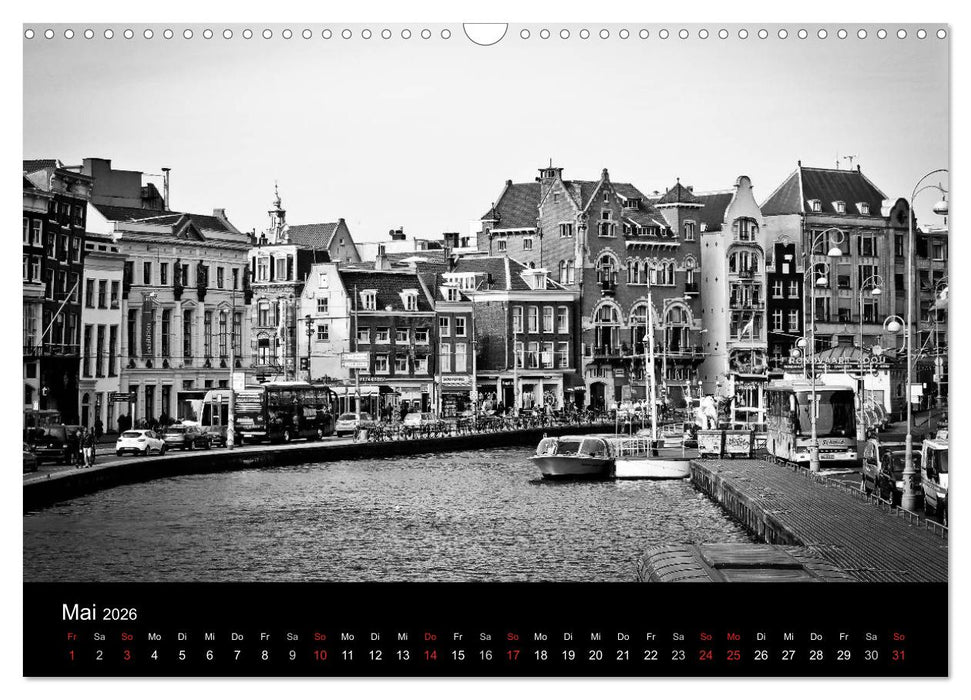Toggle the red holiday date 10

(x=318, y=658)
